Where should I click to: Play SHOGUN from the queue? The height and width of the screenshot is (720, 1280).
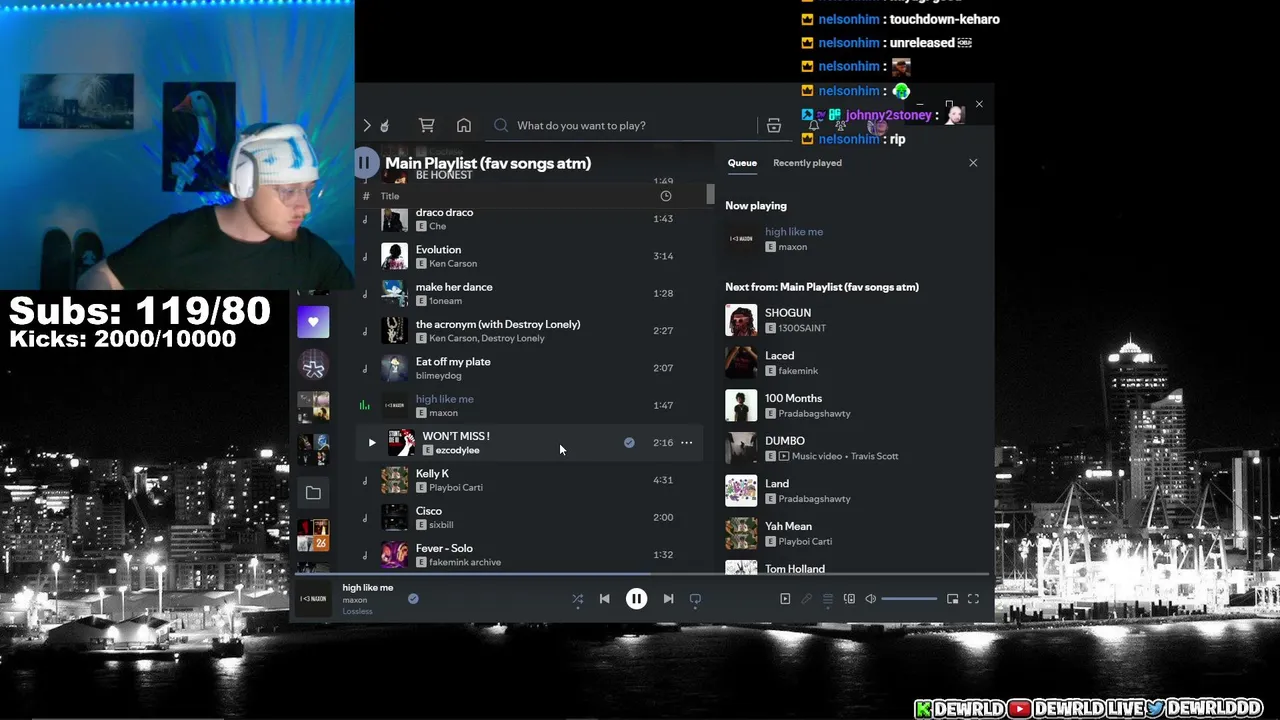tap(855, 320)
